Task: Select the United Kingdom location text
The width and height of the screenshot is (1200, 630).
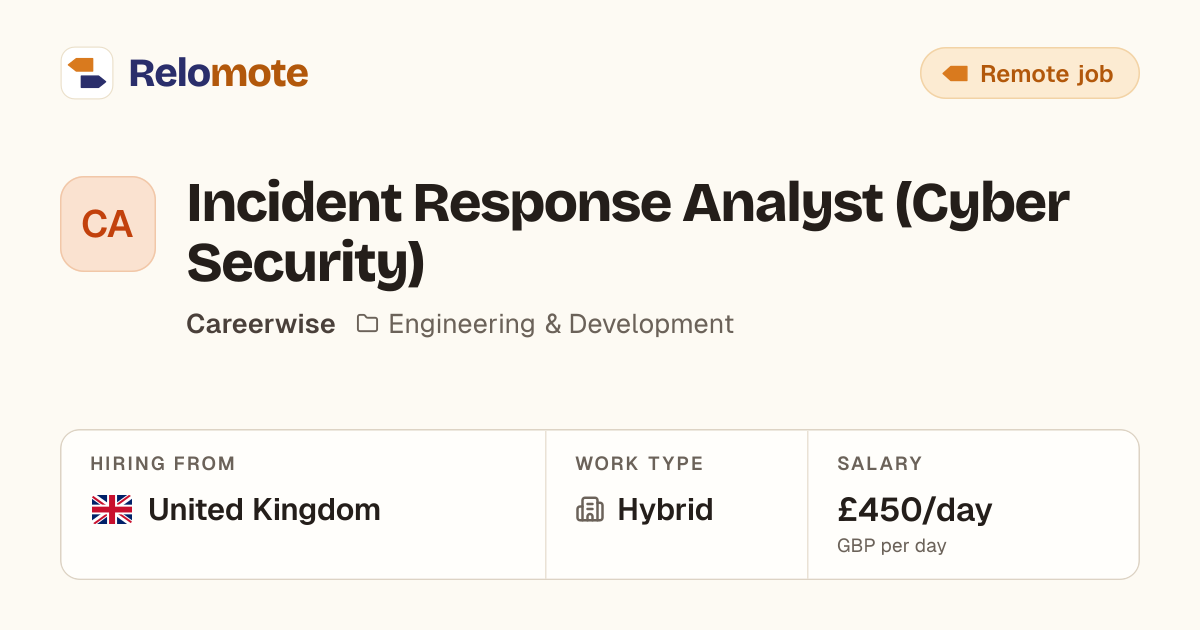Action: point(264,510)
